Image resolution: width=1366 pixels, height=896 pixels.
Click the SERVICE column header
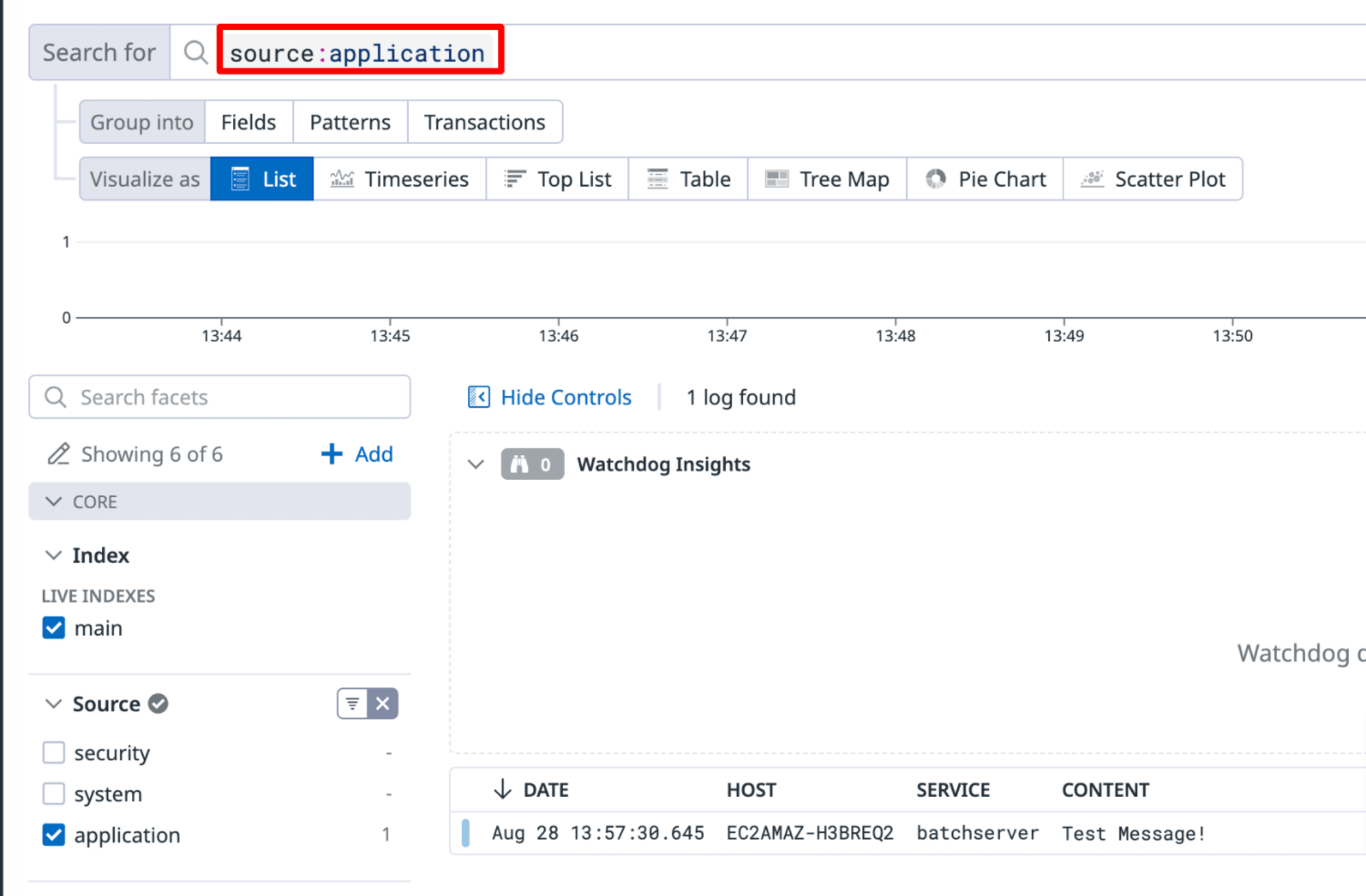(x=953, y=790)
